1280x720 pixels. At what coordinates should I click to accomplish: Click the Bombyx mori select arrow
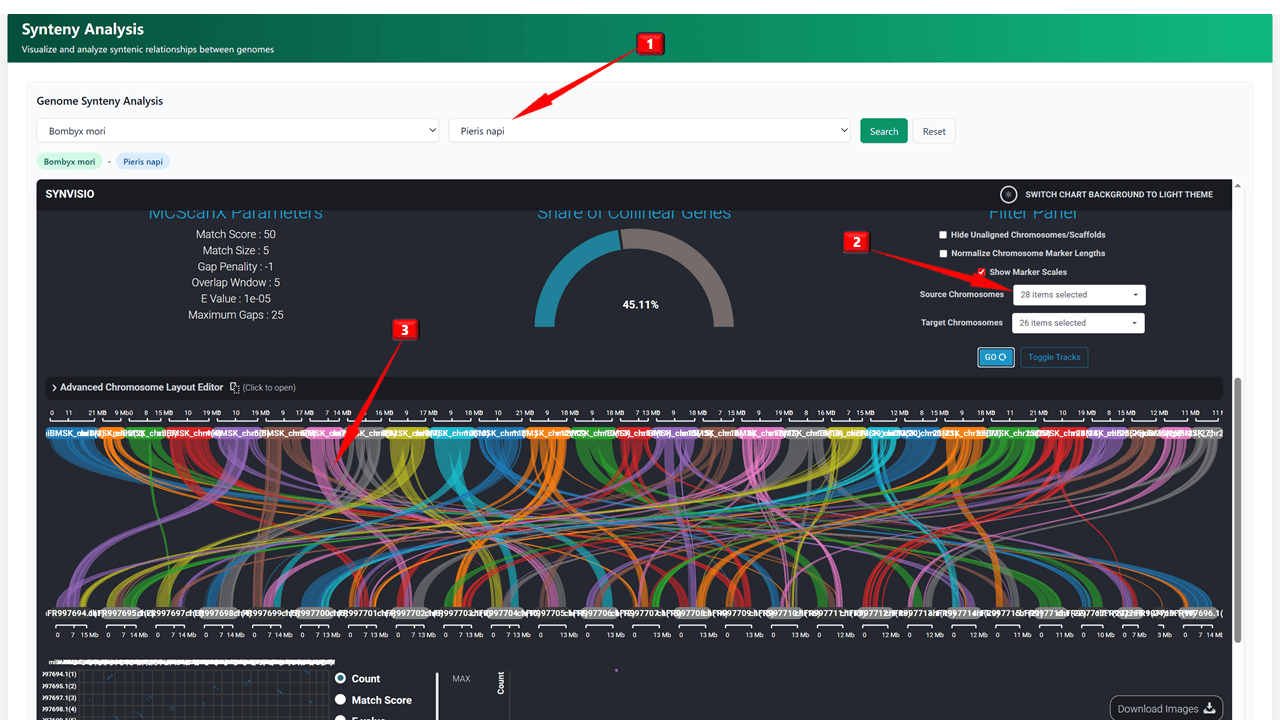pyautogui.click(x=432, y=131)
